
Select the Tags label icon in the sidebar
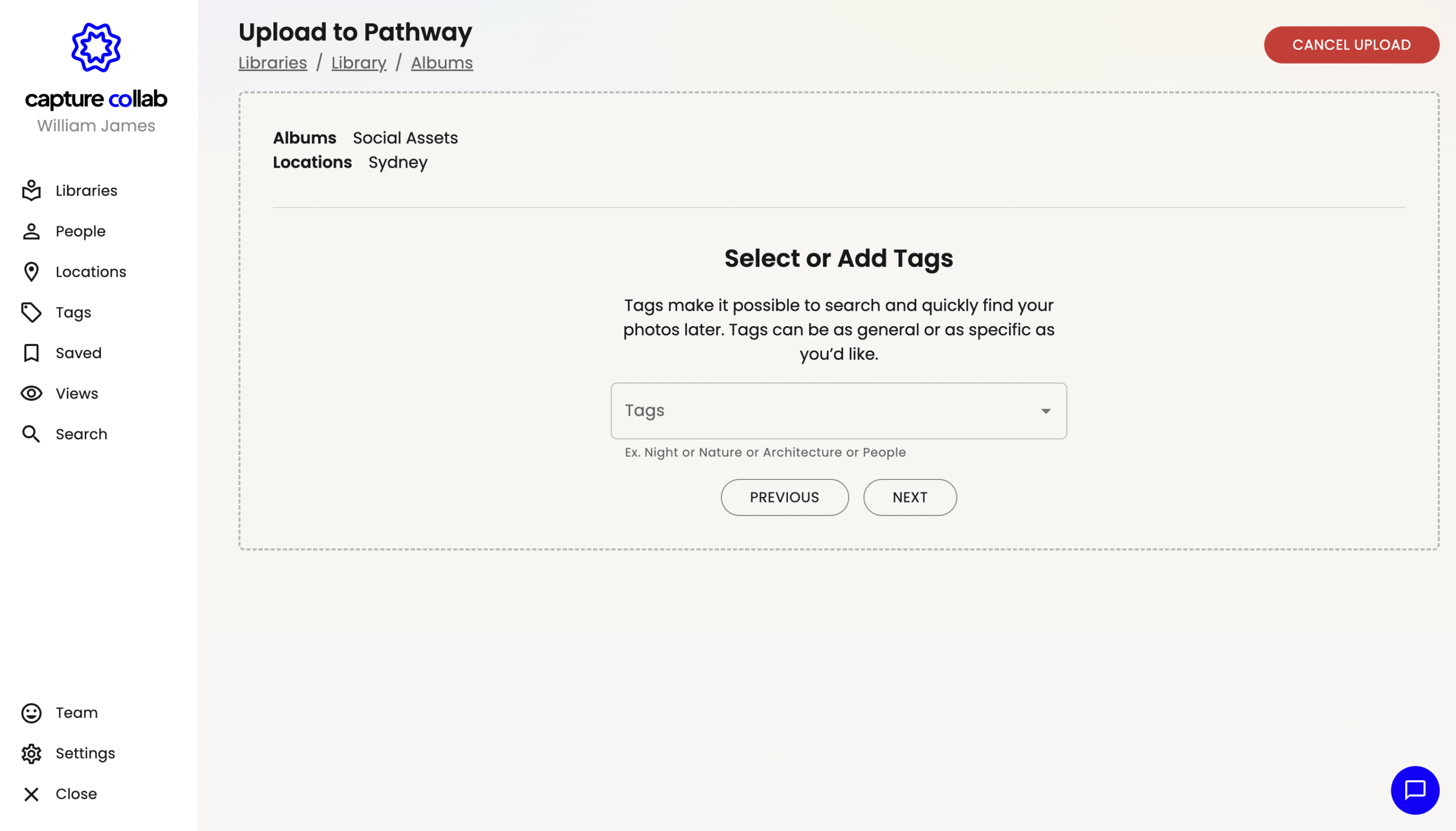click(31, 312)
